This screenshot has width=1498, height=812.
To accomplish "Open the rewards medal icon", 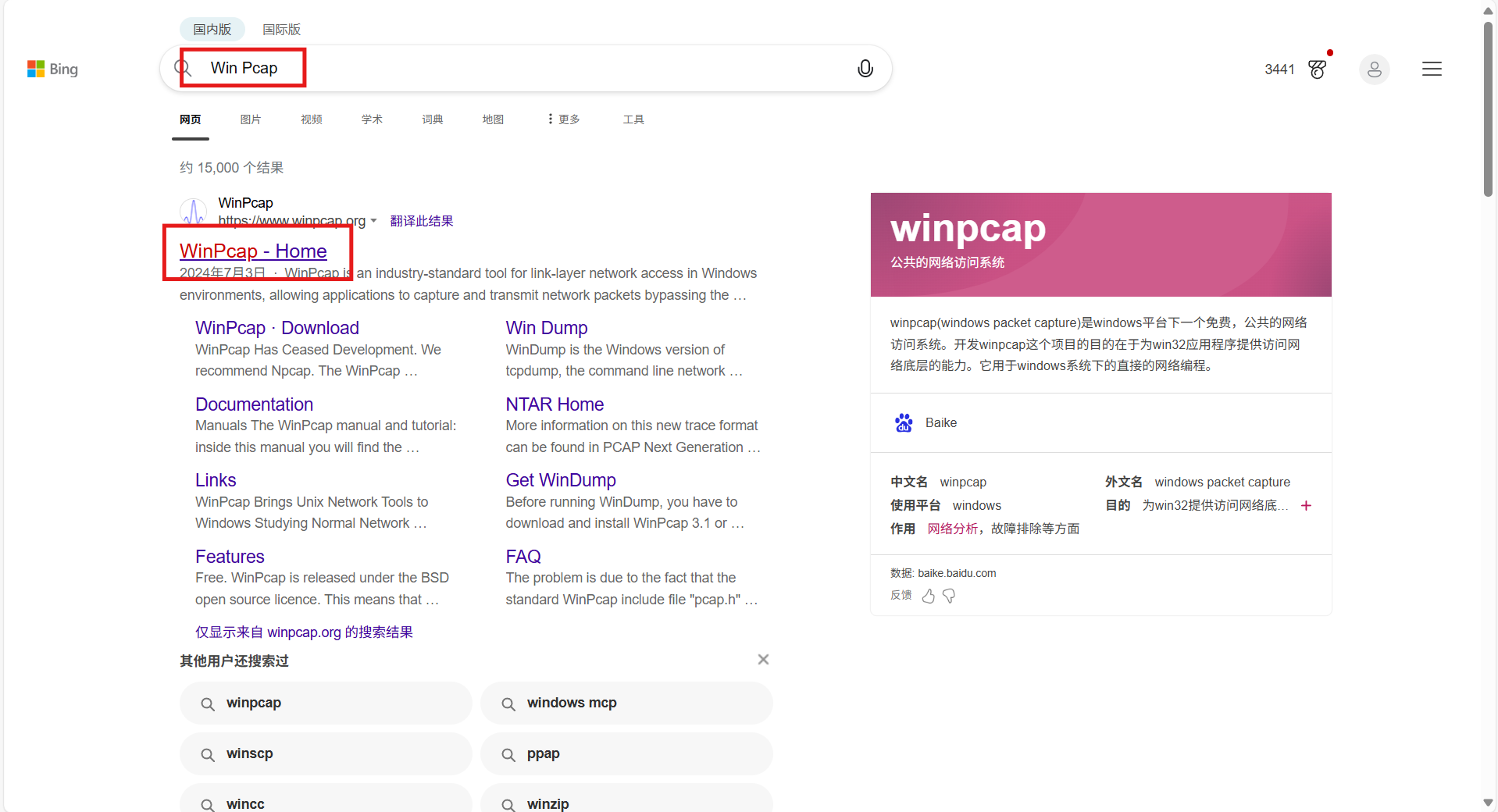I will click(1318, 69).
